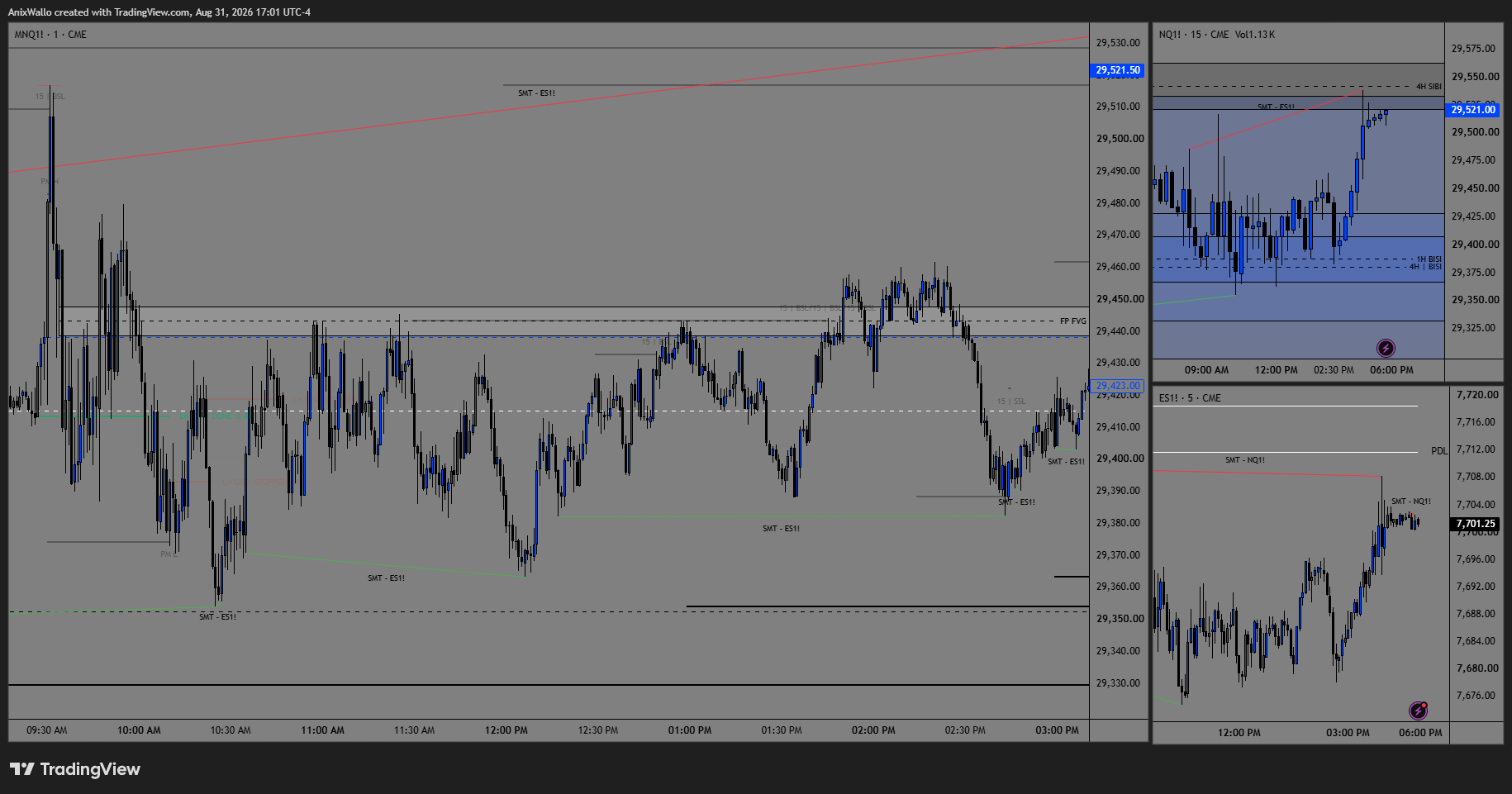This screenshot has height=794, width=1512.
Task: Click the PDL label in the ES1! chart
Action: (x=1439, y=451)
